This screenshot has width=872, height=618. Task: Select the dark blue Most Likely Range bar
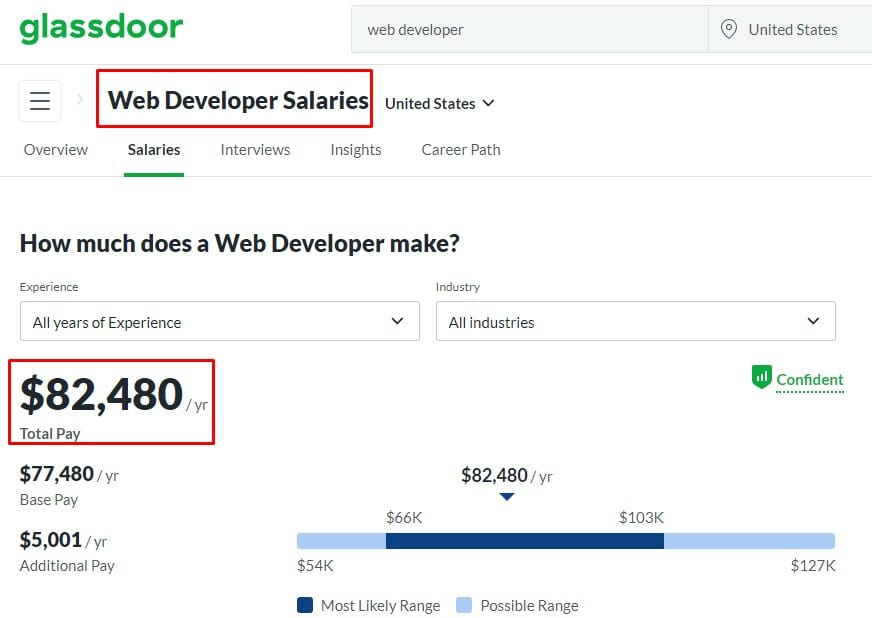click(x=524, y=541)
